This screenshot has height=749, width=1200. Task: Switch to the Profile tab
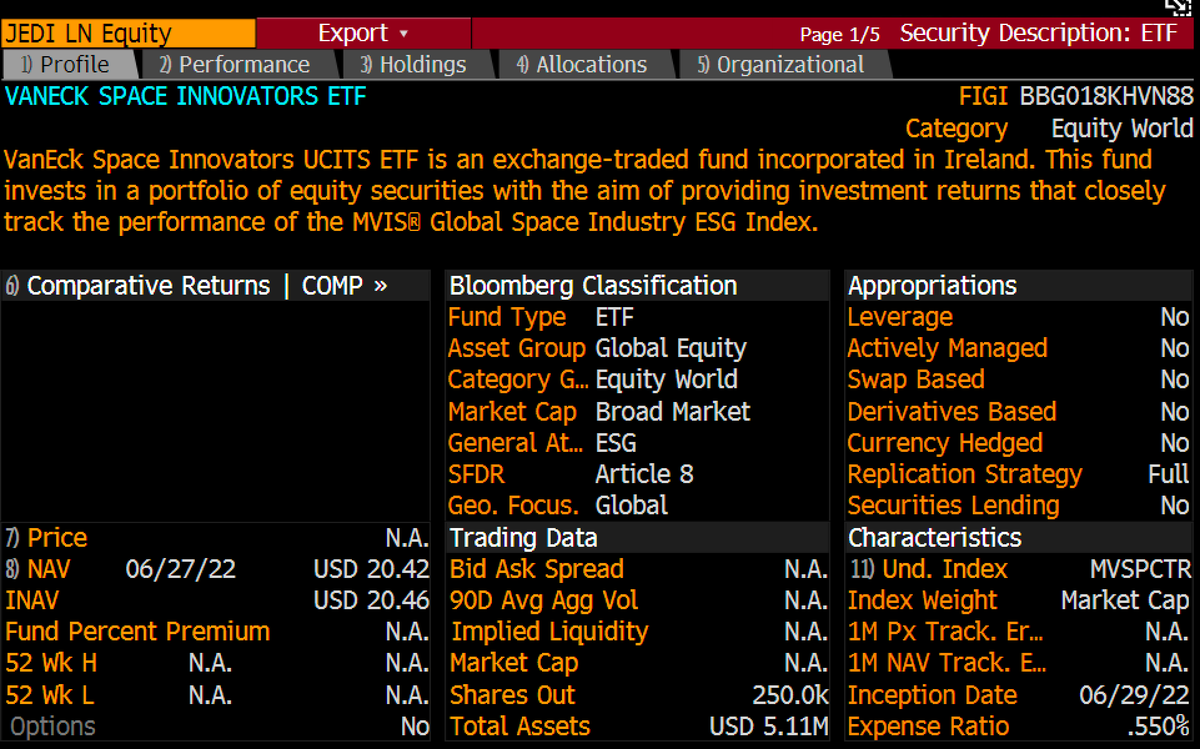coord(68,65)
